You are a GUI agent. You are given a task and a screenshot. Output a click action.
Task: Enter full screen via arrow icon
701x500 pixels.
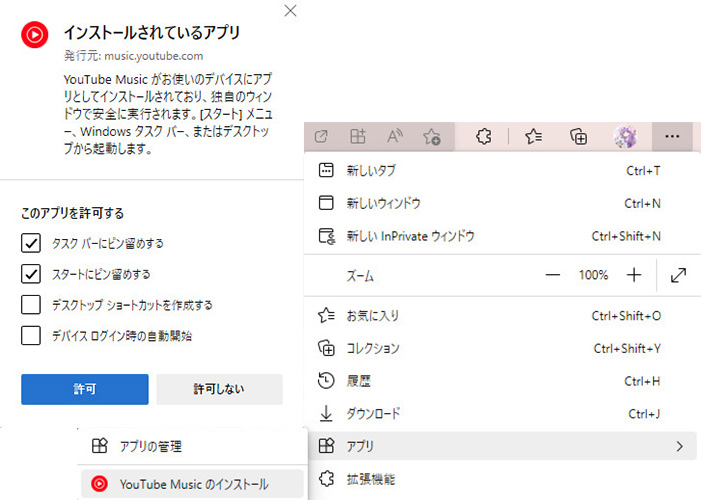point(678,275)
